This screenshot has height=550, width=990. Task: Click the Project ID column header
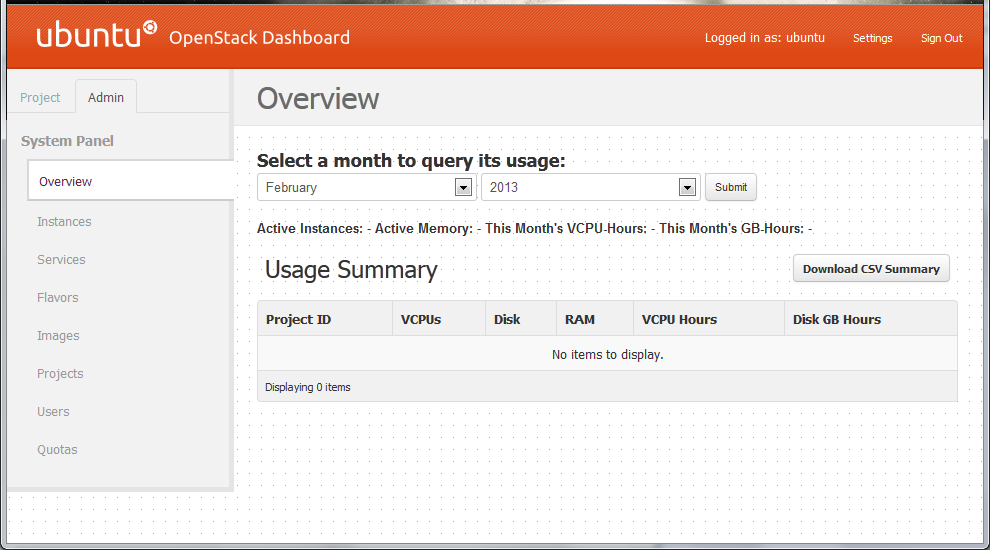(325, 320)
